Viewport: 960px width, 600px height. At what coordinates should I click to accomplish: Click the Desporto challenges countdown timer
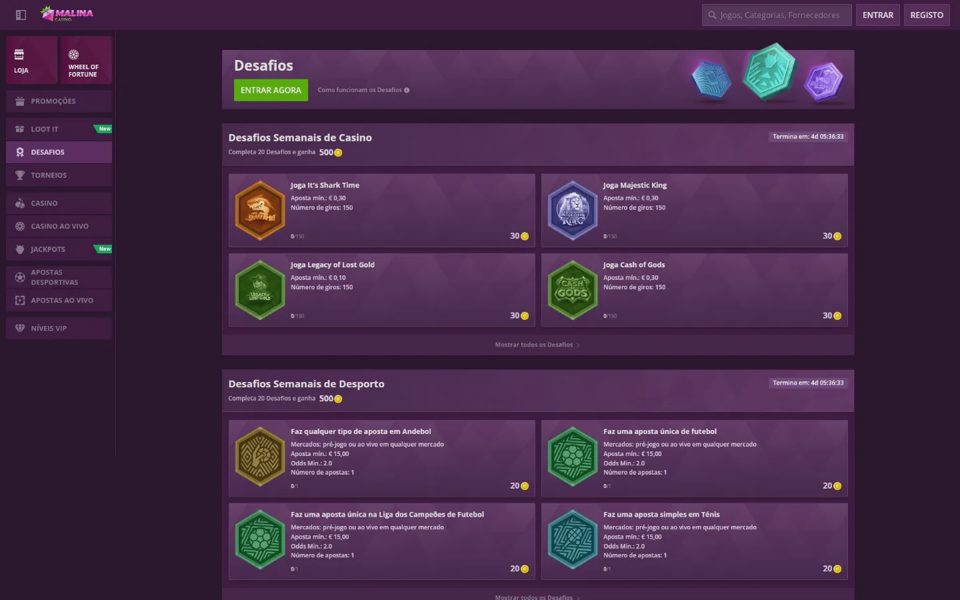[808, 383]
